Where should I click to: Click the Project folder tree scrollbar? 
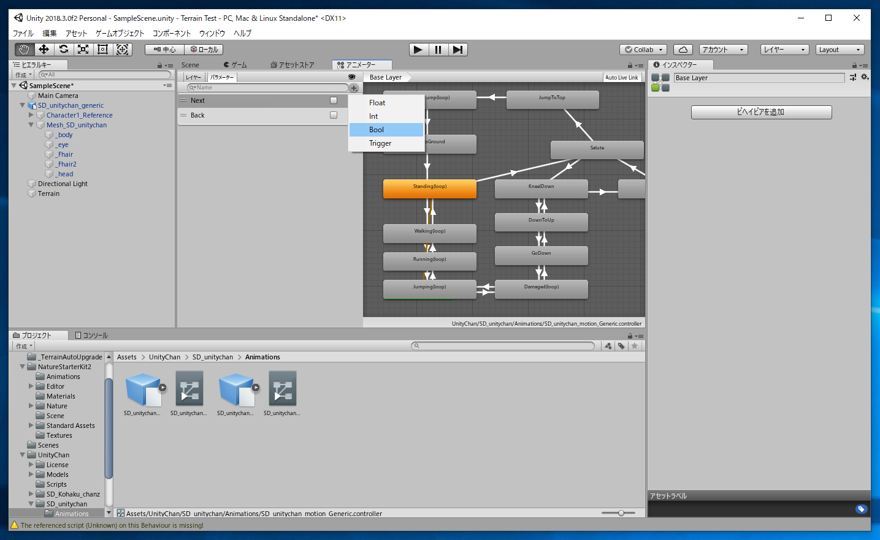pos(108,429)
